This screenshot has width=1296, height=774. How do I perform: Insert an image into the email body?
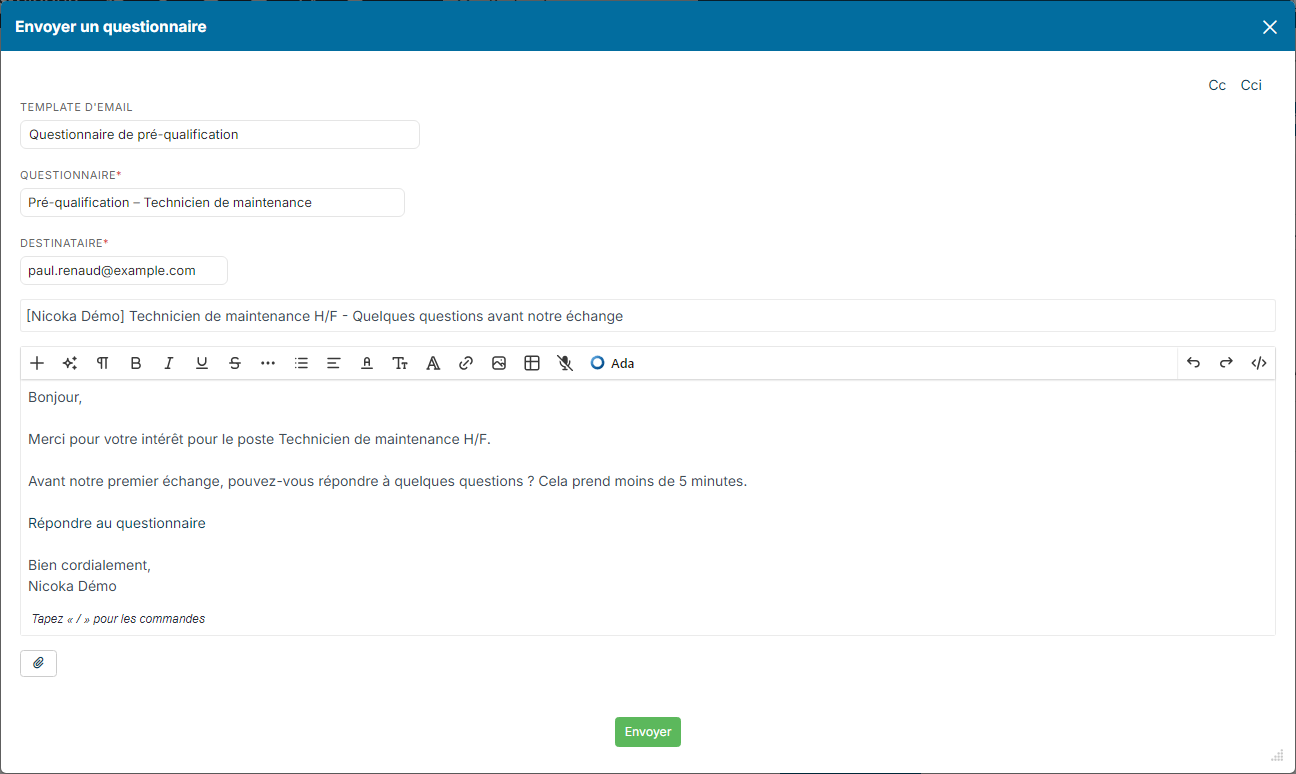click(x=499, y=363)
